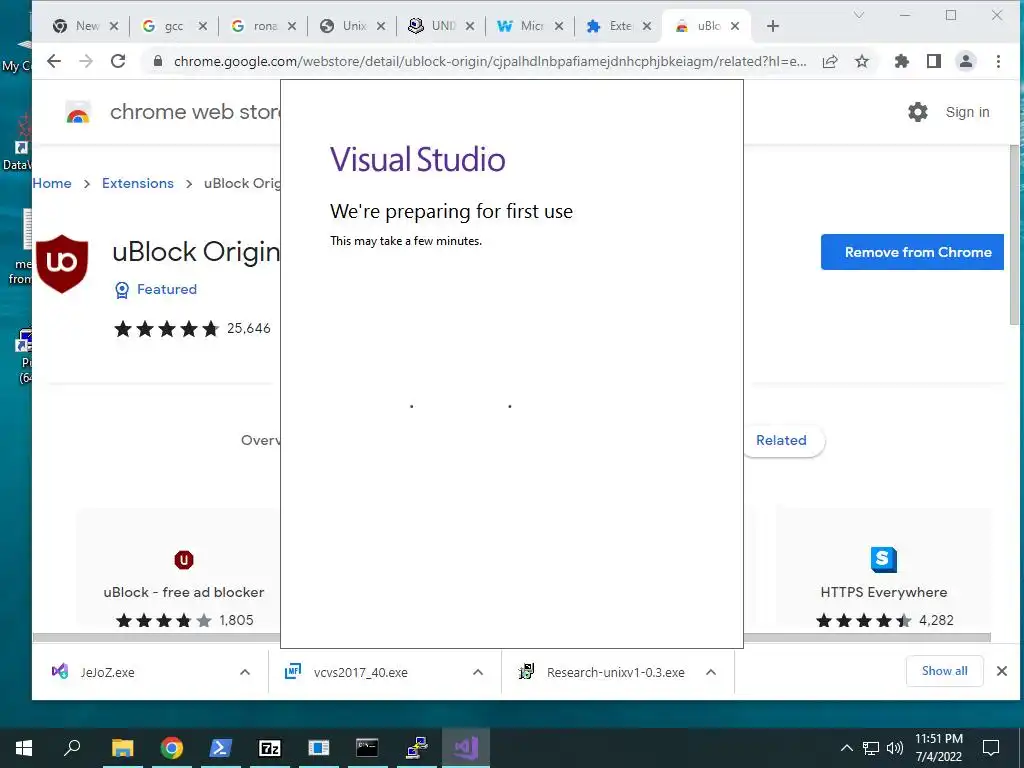
Task: Open Chrome Web Store settings gear
Action: 918,112
